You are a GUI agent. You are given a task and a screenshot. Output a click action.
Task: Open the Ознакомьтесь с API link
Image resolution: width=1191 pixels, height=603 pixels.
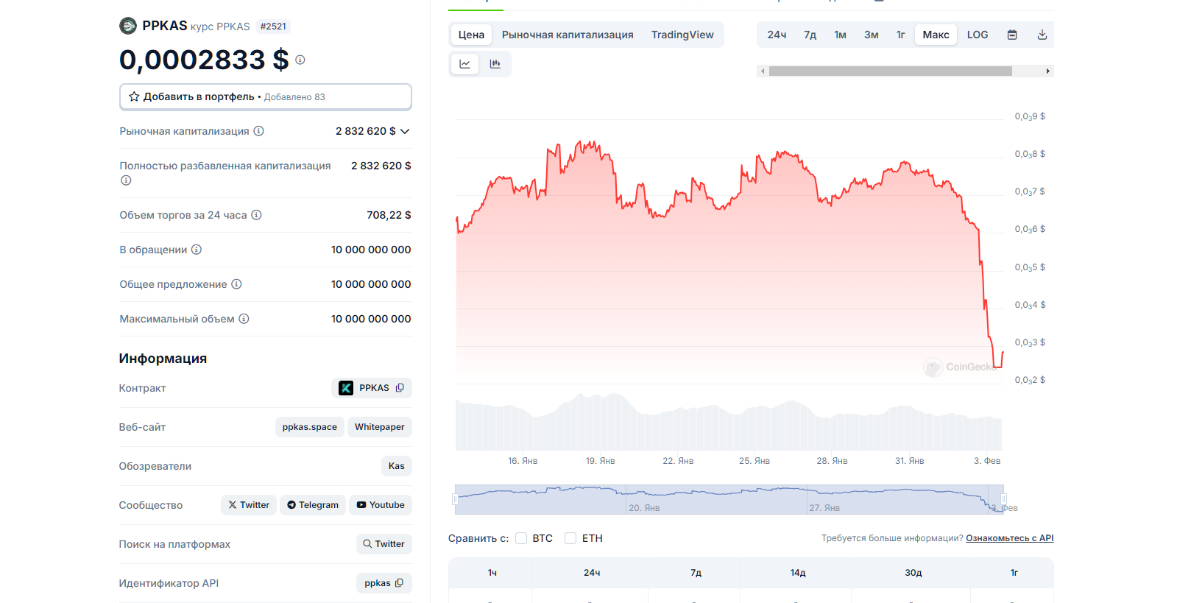(1009, 538)
